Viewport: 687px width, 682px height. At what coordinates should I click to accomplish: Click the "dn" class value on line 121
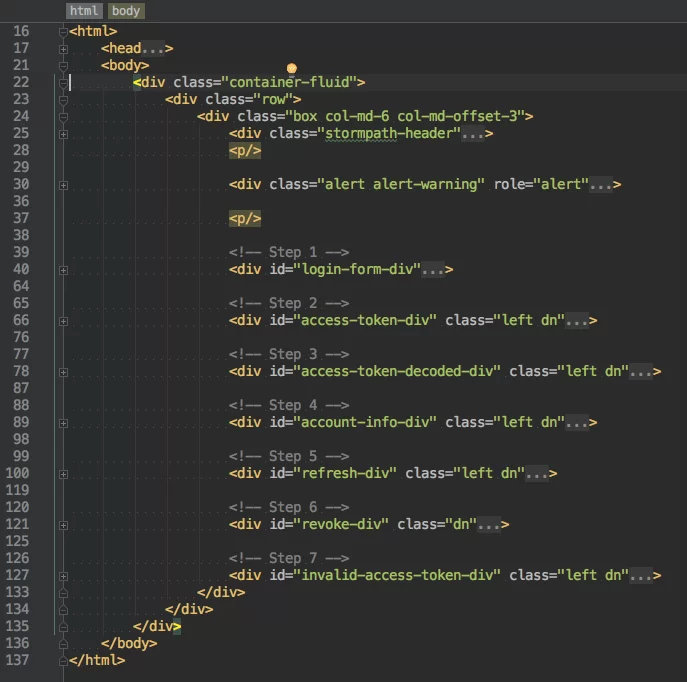(461, 524)
